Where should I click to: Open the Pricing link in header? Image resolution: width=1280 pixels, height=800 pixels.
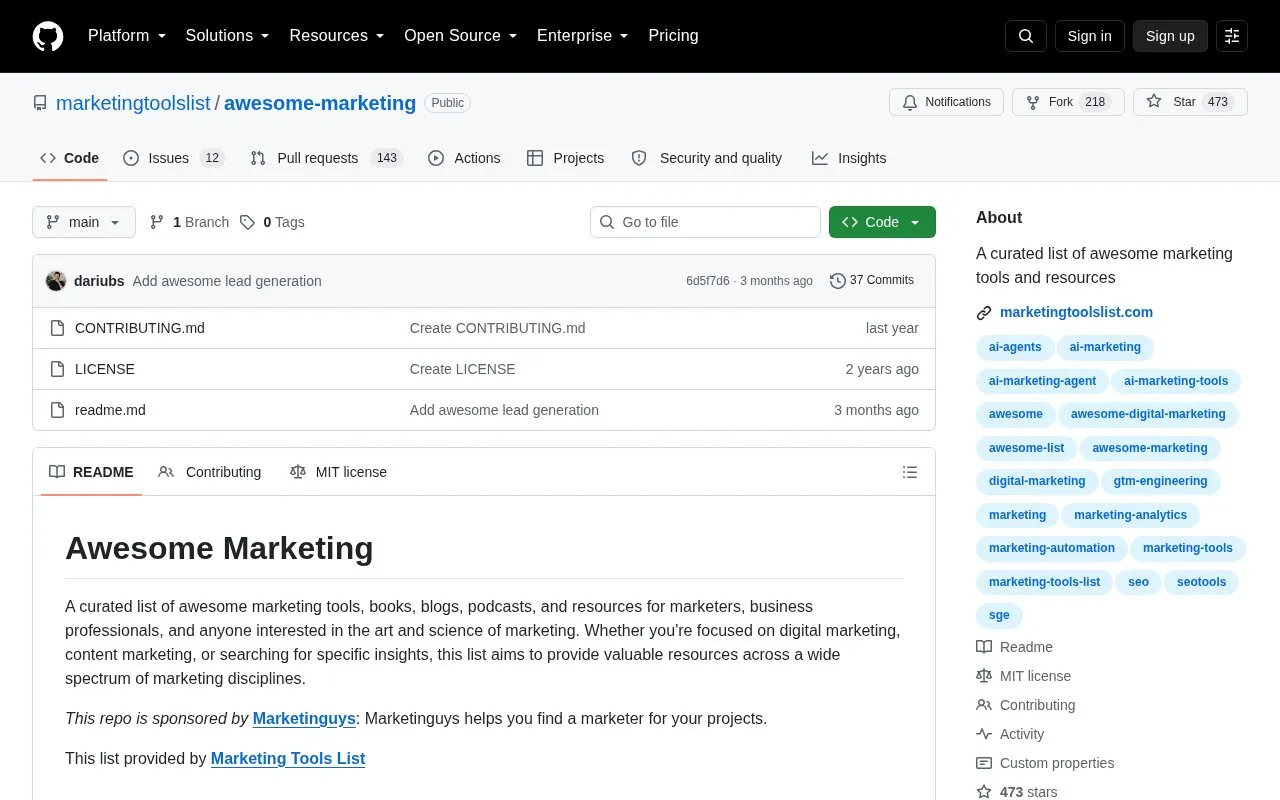(673, 36)
